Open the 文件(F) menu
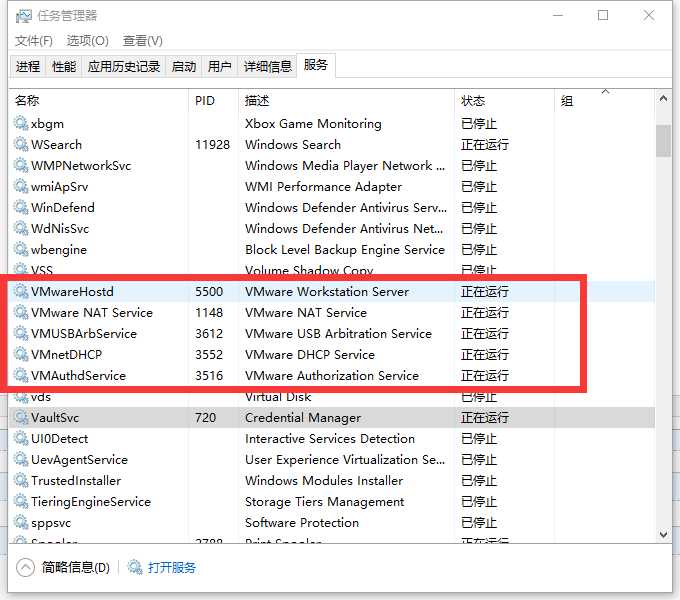Viewport: 680px width, 600px height. [34, 41]
